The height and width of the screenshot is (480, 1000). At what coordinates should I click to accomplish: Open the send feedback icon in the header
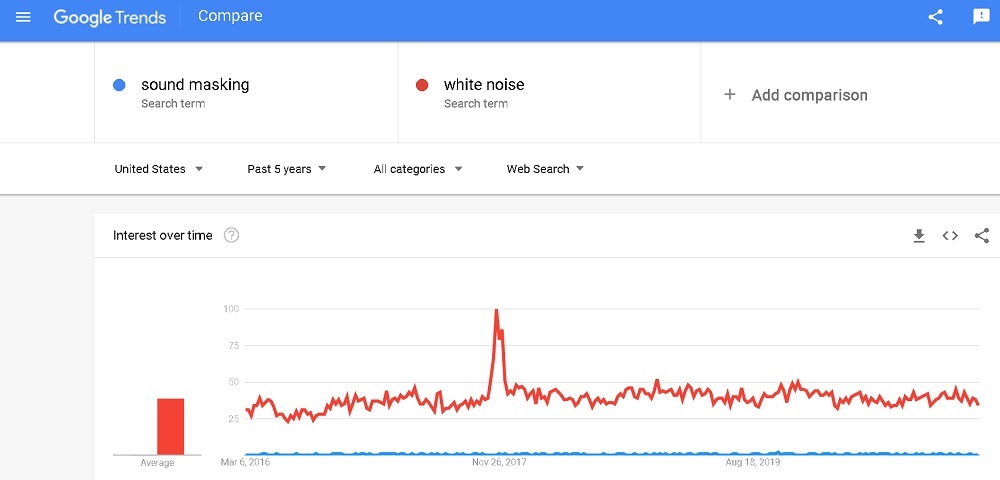[x=981, y=17]
